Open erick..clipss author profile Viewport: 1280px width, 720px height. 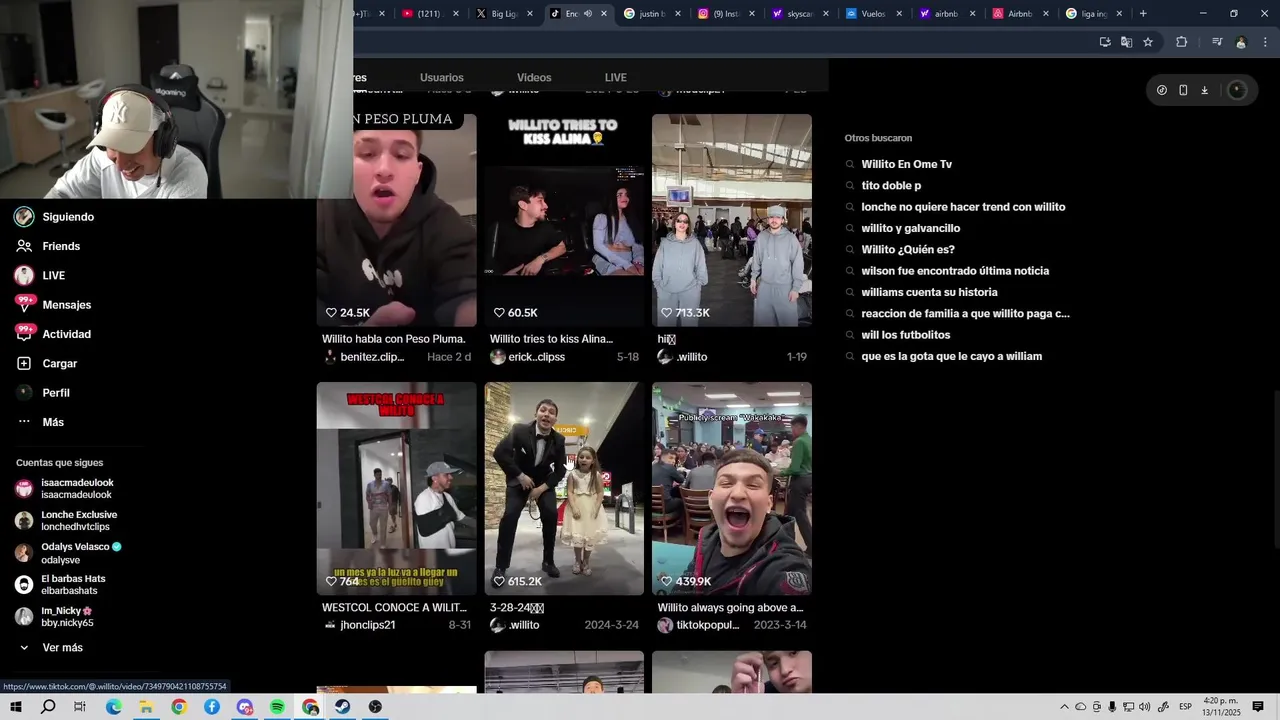coord(527,357)
